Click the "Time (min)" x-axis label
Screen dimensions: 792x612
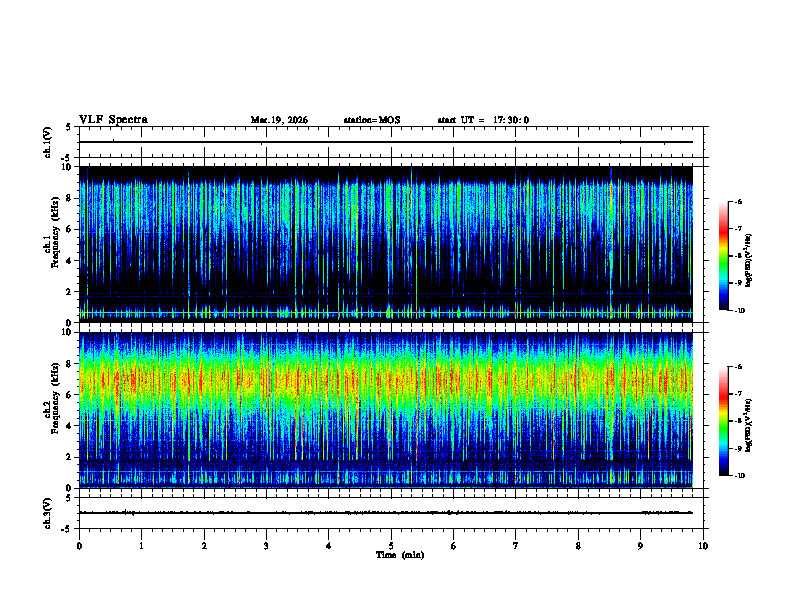tap(400, 555)
